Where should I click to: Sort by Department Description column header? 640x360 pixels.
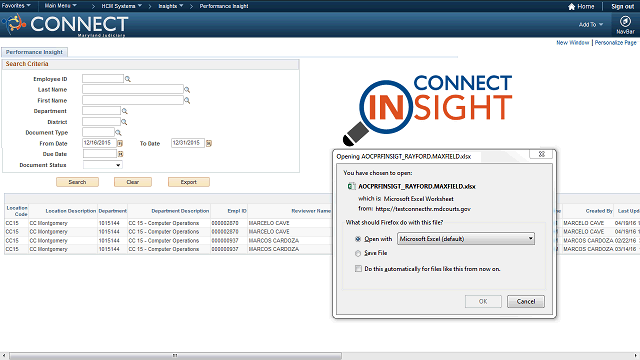coord(180,211)
